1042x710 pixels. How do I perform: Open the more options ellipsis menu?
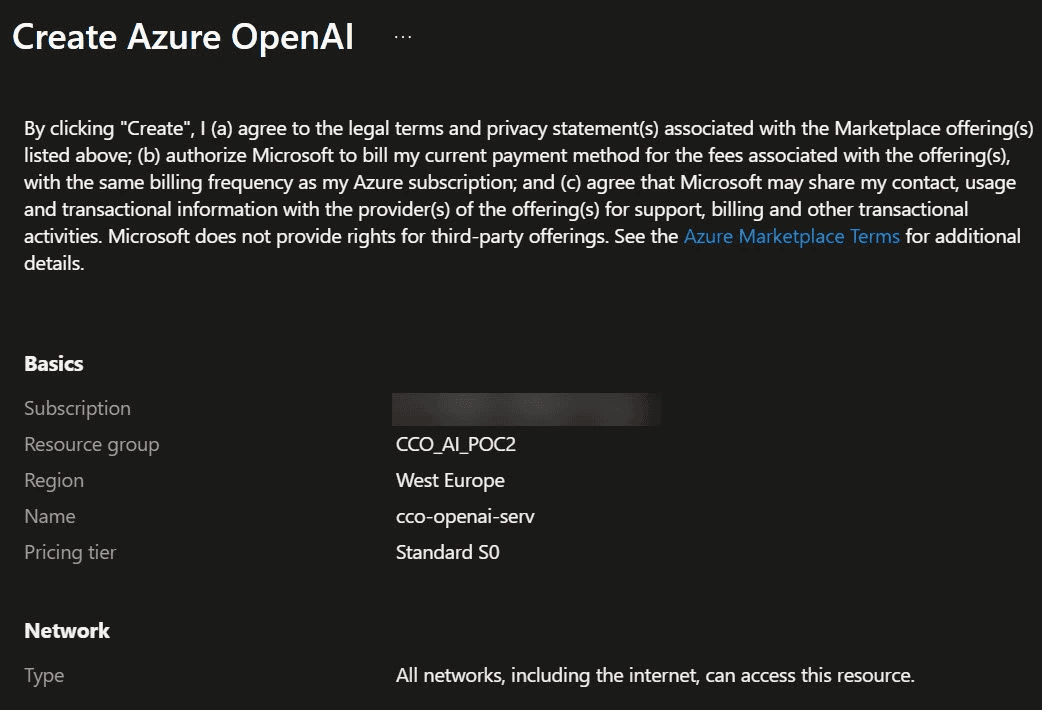click(x=402, y=37)
